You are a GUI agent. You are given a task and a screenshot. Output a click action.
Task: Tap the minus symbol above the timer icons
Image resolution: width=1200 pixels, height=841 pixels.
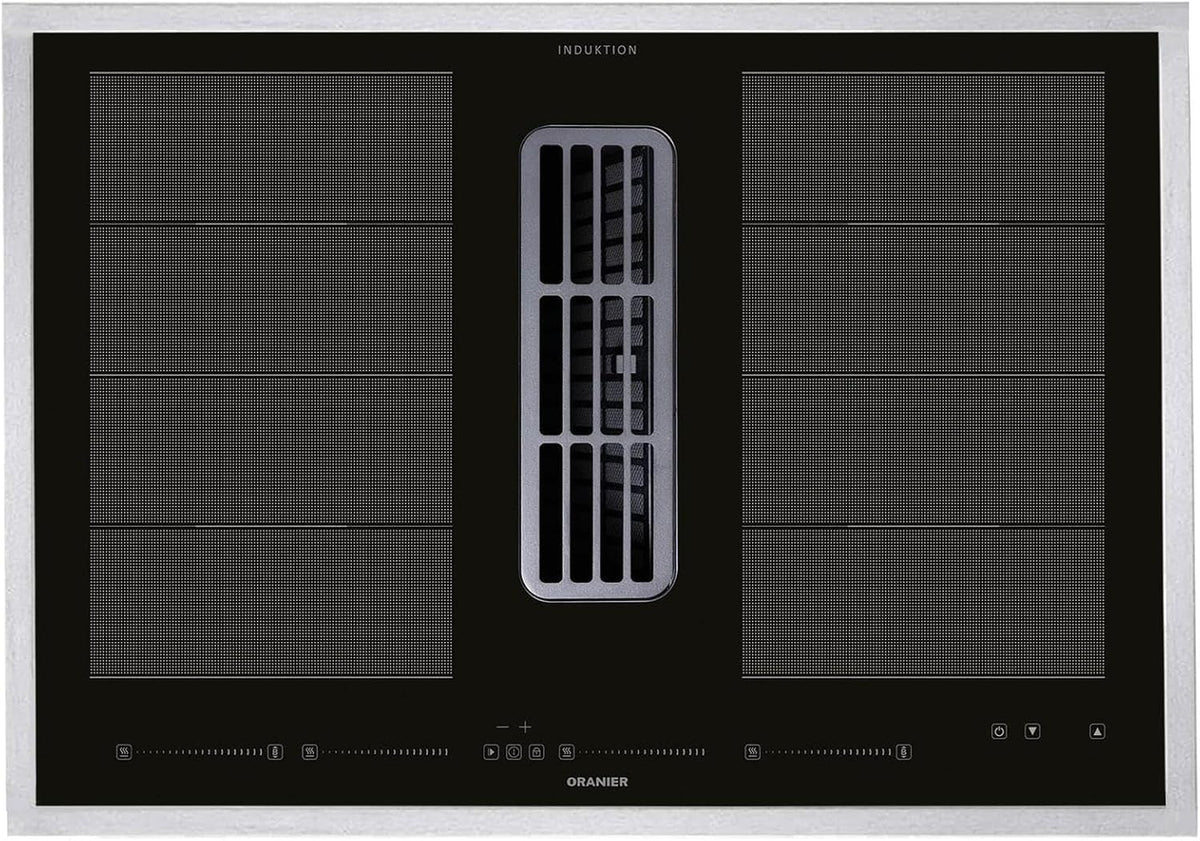tap(502, 727)
